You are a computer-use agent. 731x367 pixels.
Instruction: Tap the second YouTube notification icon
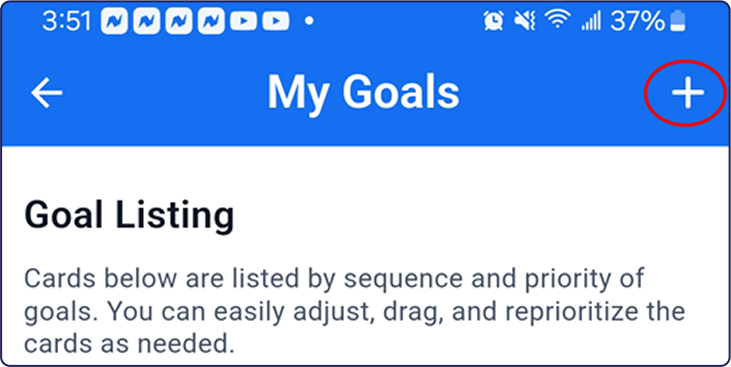[x=276, y=21]
